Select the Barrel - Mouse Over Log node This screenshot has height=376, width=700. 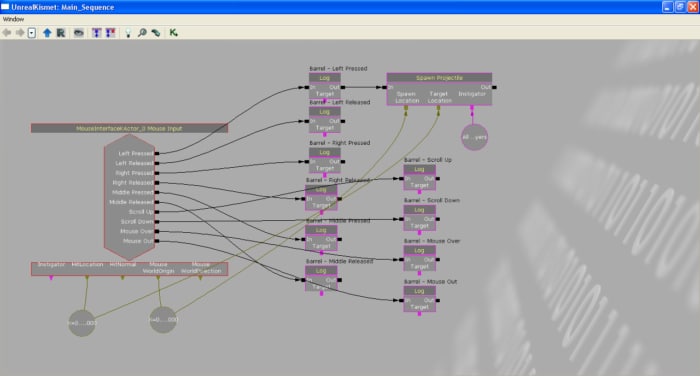coord(419,258)
